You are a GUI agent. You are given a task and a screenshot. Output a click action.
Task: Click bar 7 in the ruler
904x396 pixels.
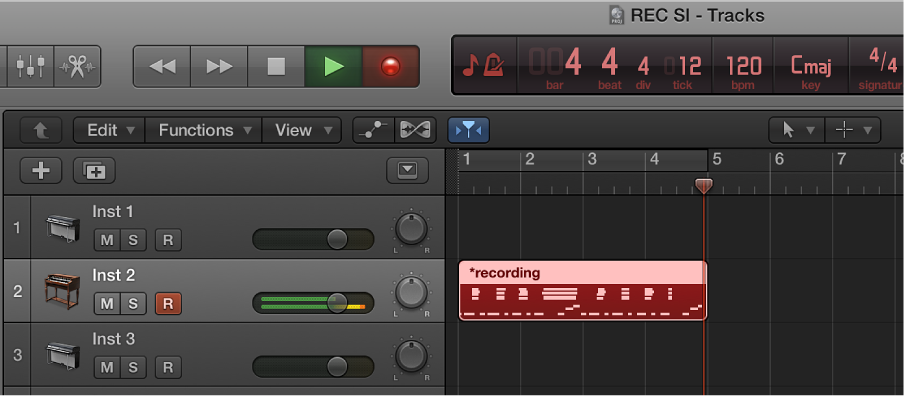point(842,159)
